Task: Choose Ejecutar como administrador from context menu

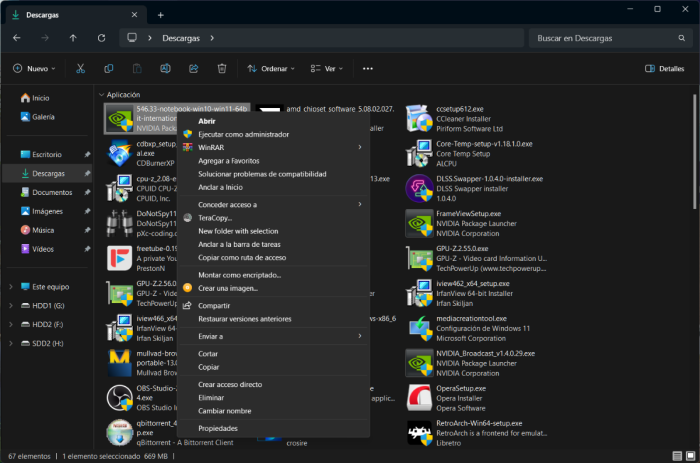Action: [x=243, y=134]
